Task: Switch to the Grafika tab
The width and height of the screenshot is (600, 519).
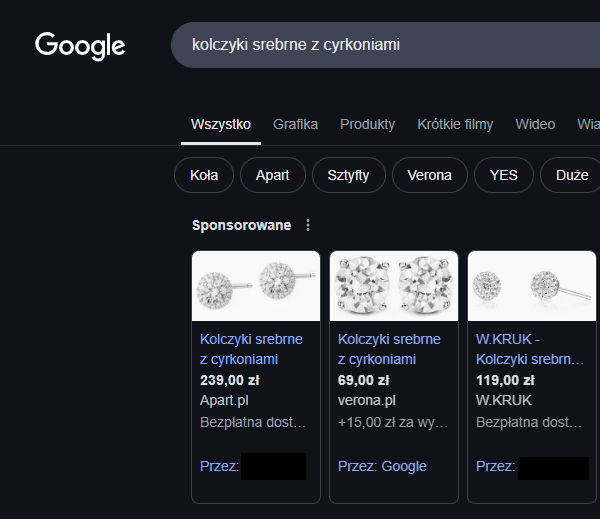Action: click(295, 124)
